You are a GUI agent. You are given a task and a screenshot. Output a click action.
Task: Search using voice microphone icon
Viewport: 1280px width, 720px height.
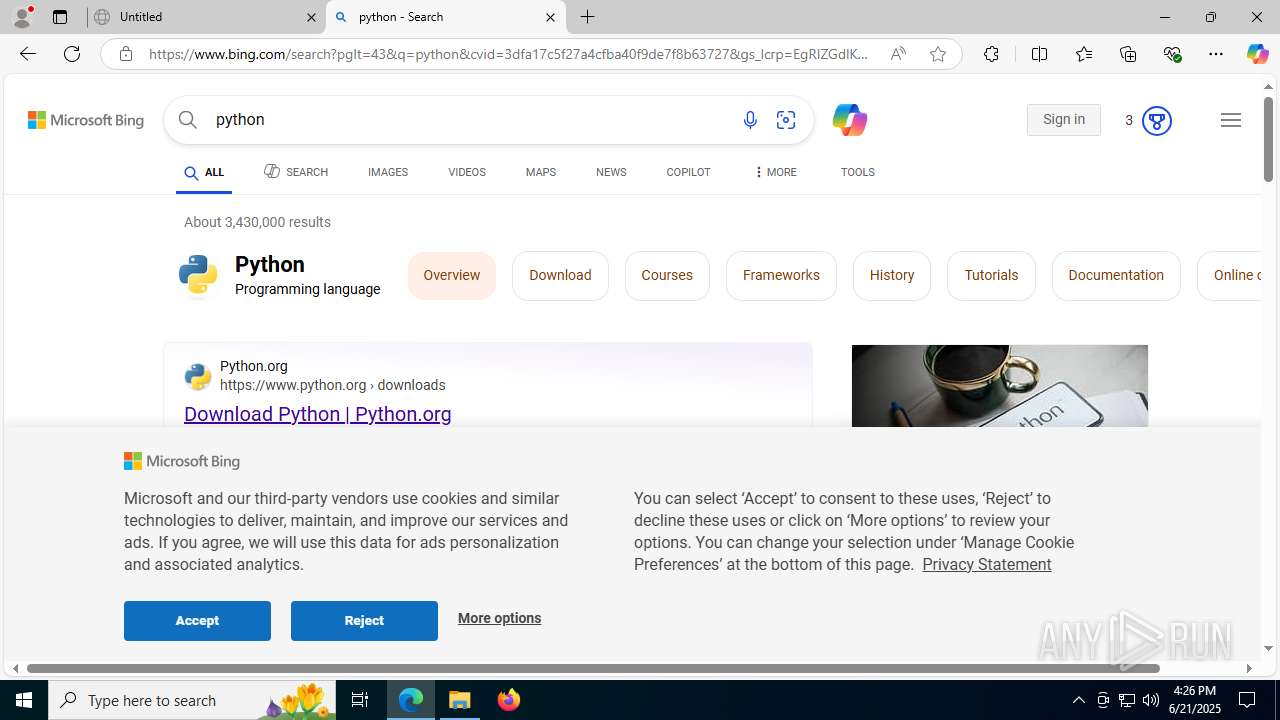click(750, 120)
